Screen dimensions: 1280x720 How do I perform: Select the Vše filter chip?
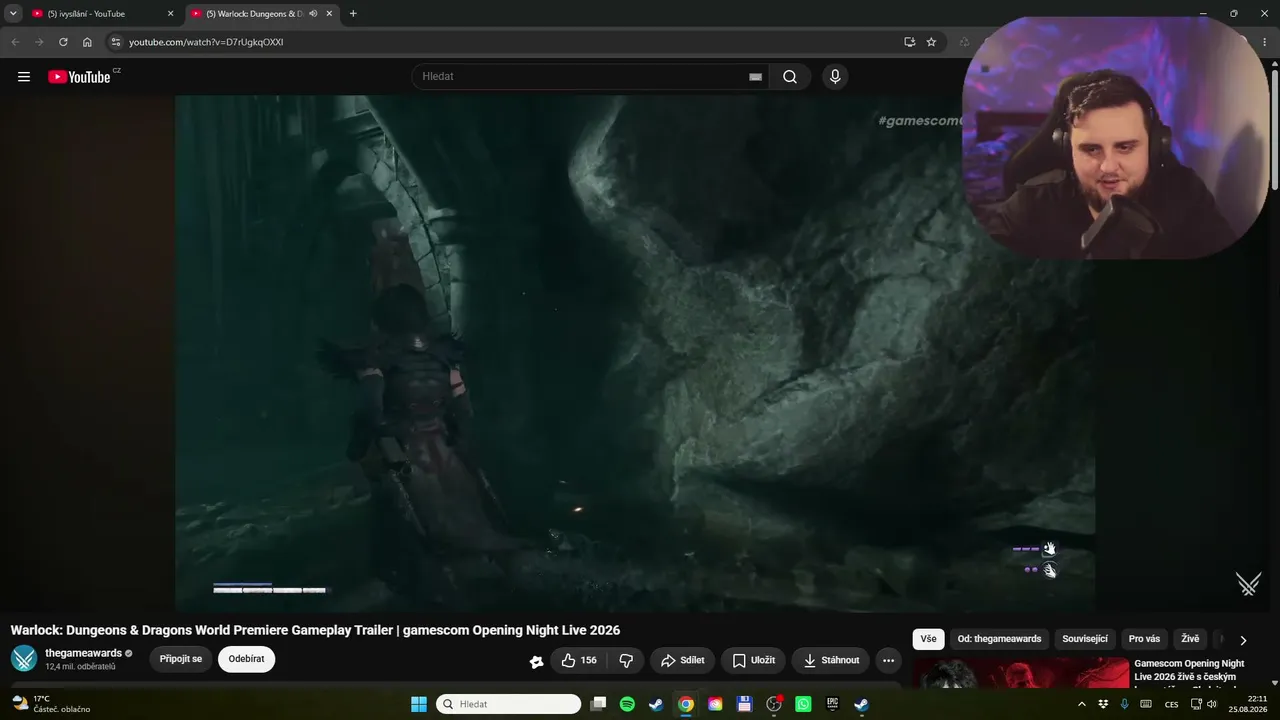click(928, 639)
